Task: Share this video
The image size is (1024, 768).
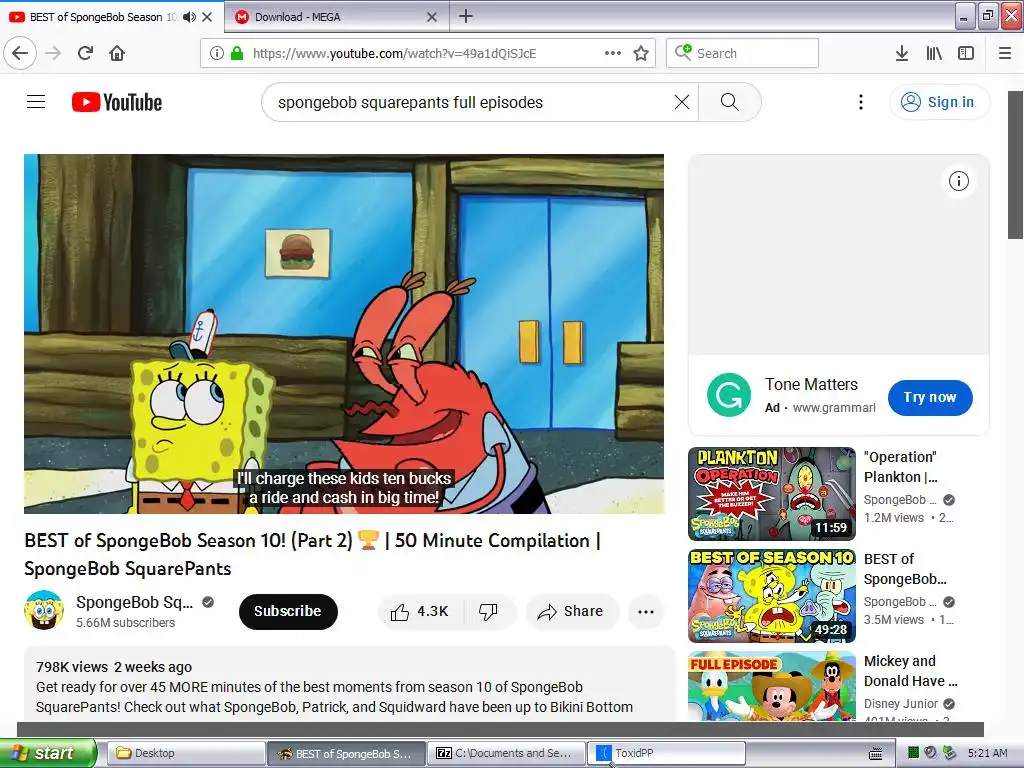Action: point(571,611)
